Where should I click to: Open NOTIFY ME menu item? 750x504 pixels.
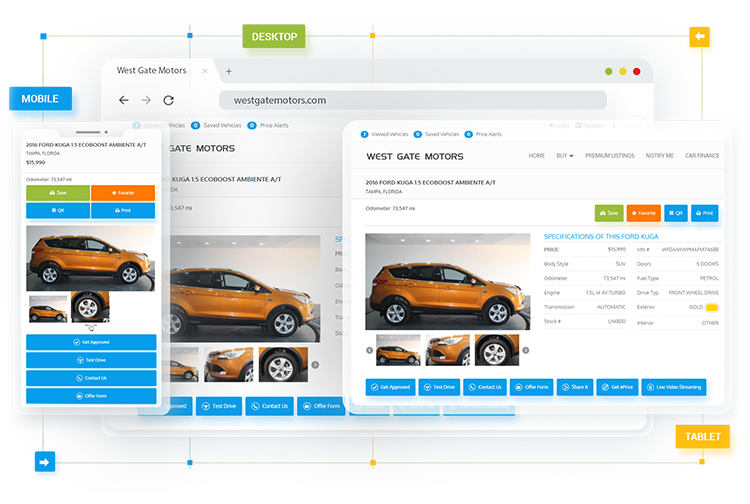tap(660, 156)
